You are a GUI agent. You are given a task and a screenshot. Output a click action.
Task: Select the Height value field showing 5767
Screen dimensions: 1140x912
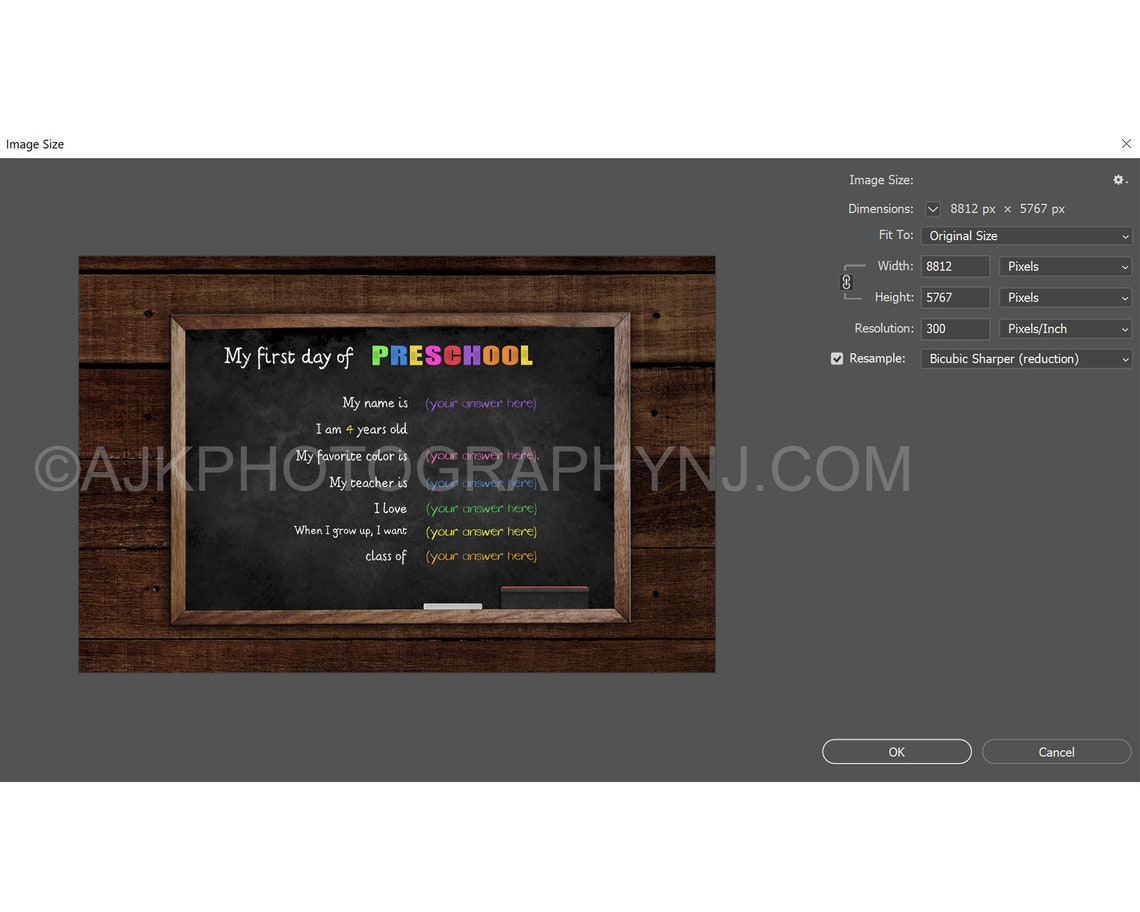(x=955, y=297)
